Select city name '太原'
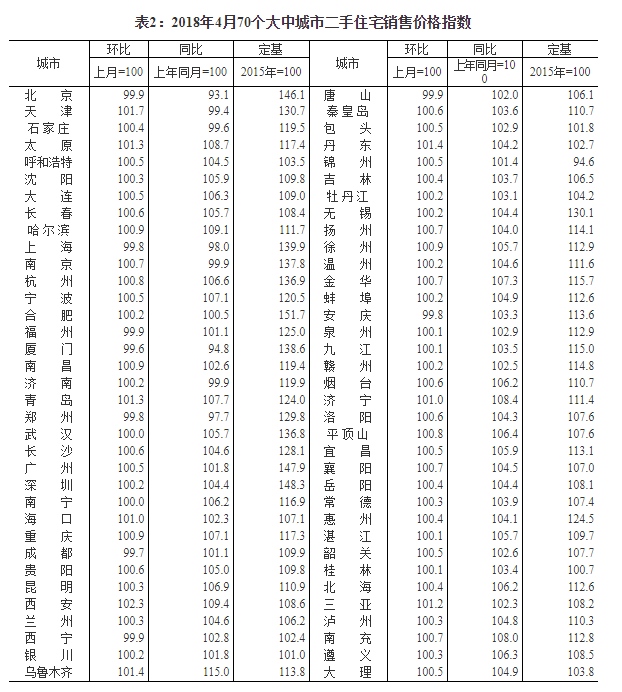The image size is (622, 692). [x=49, y=145]
